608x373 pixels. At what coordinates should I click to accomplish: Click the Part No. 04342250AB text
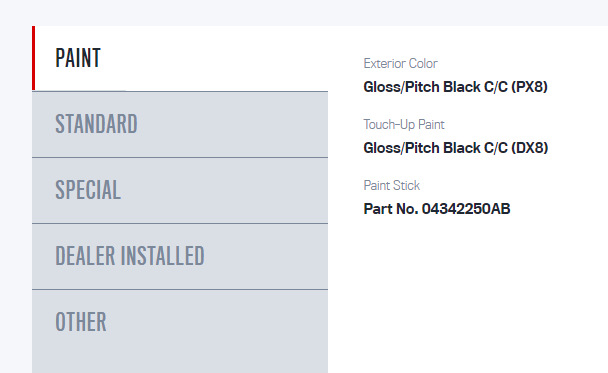tap(437, 209)
